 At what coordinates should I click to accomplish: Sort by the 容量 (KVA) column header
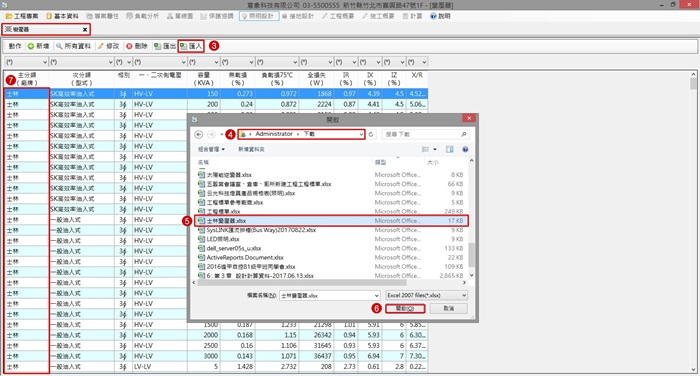click(204, 79)
